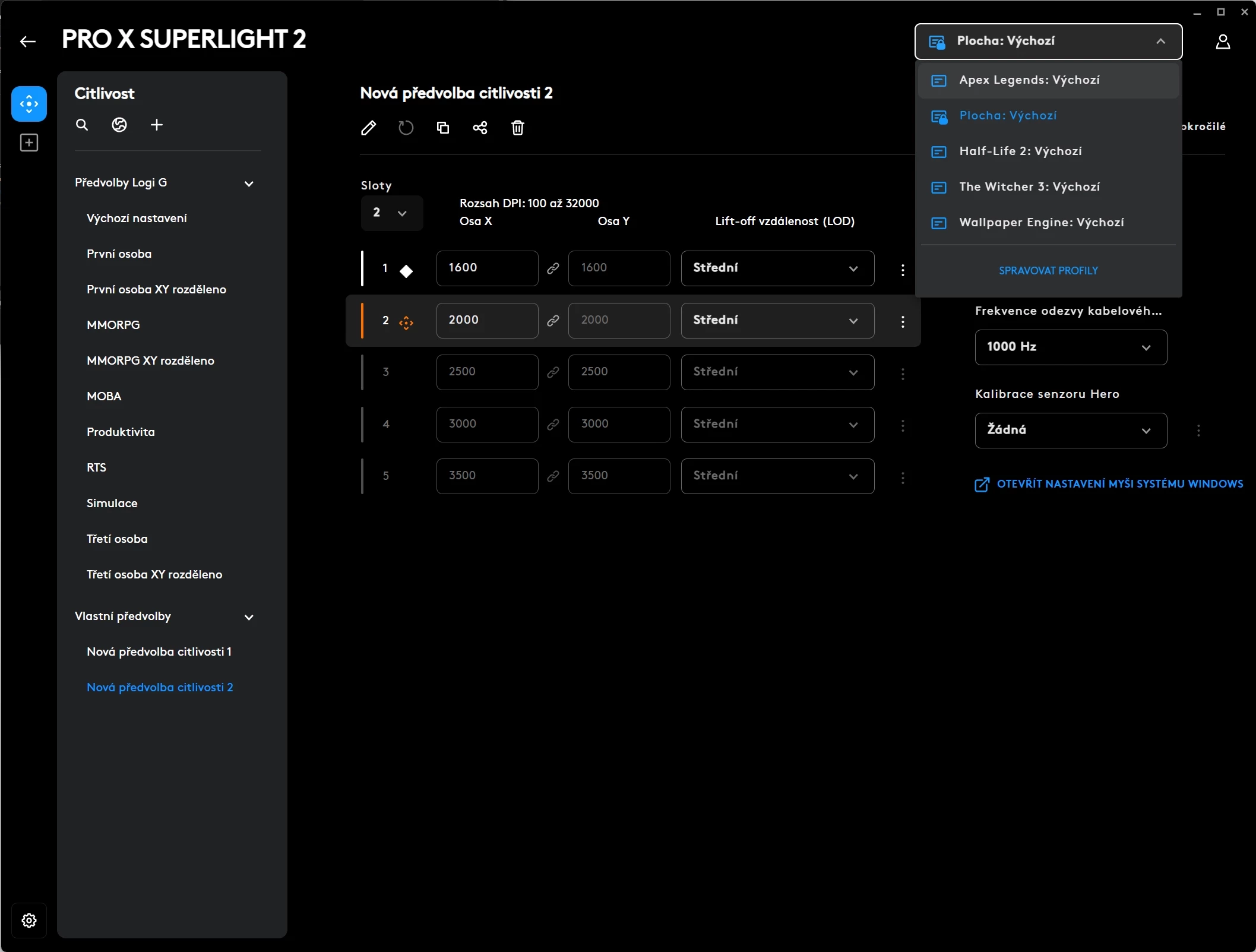Select the Apex Legends: Výchozí profile
This screenshot has height=952, width=1256.
pyautogui.click(x=1048, y=80)
